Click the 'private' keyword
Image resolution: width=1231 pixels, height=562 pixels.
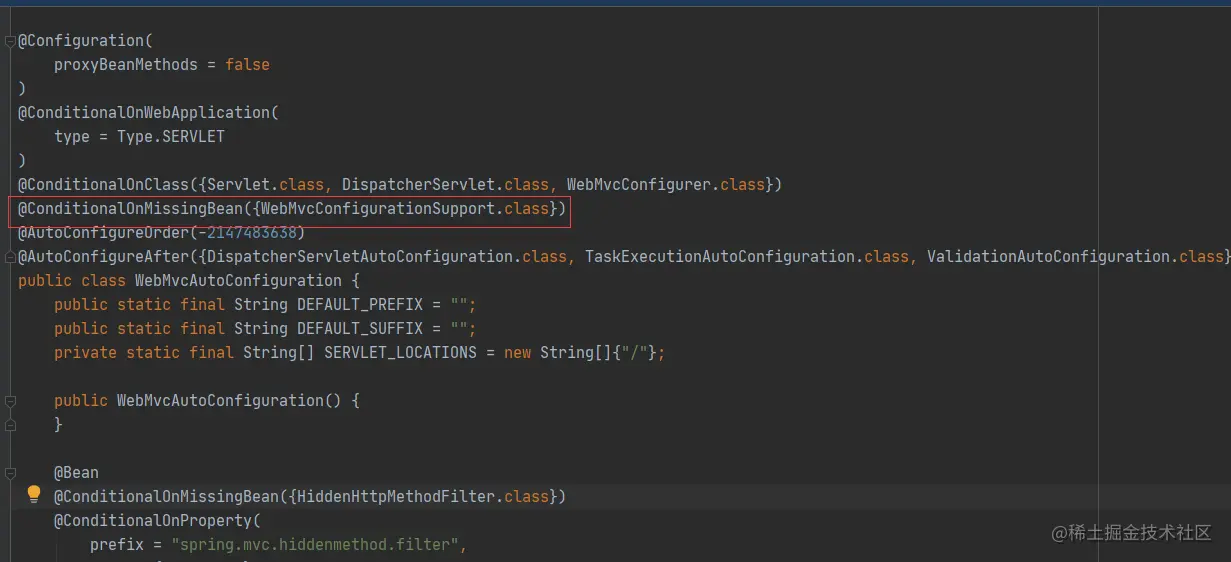(85, 353)
